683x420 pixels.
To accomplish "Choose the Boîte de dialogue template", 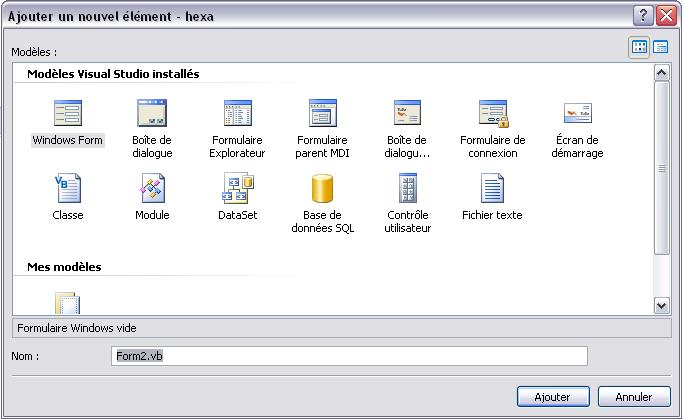I will point(152,113).
